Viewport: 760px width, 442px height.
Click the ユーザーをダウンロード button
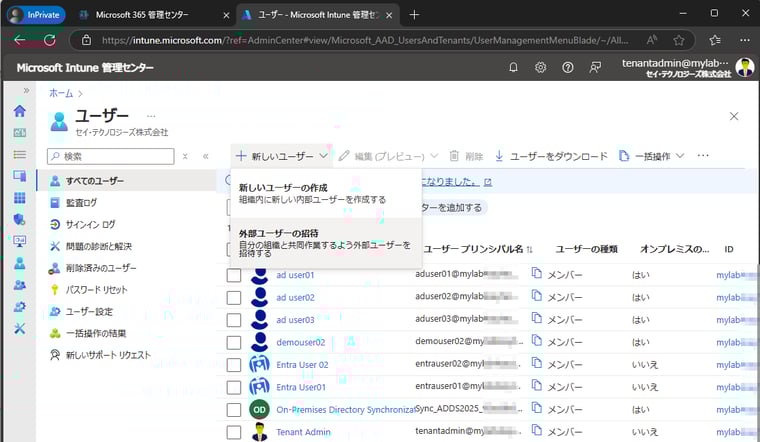pyautogui.click(x=551, y=156)
